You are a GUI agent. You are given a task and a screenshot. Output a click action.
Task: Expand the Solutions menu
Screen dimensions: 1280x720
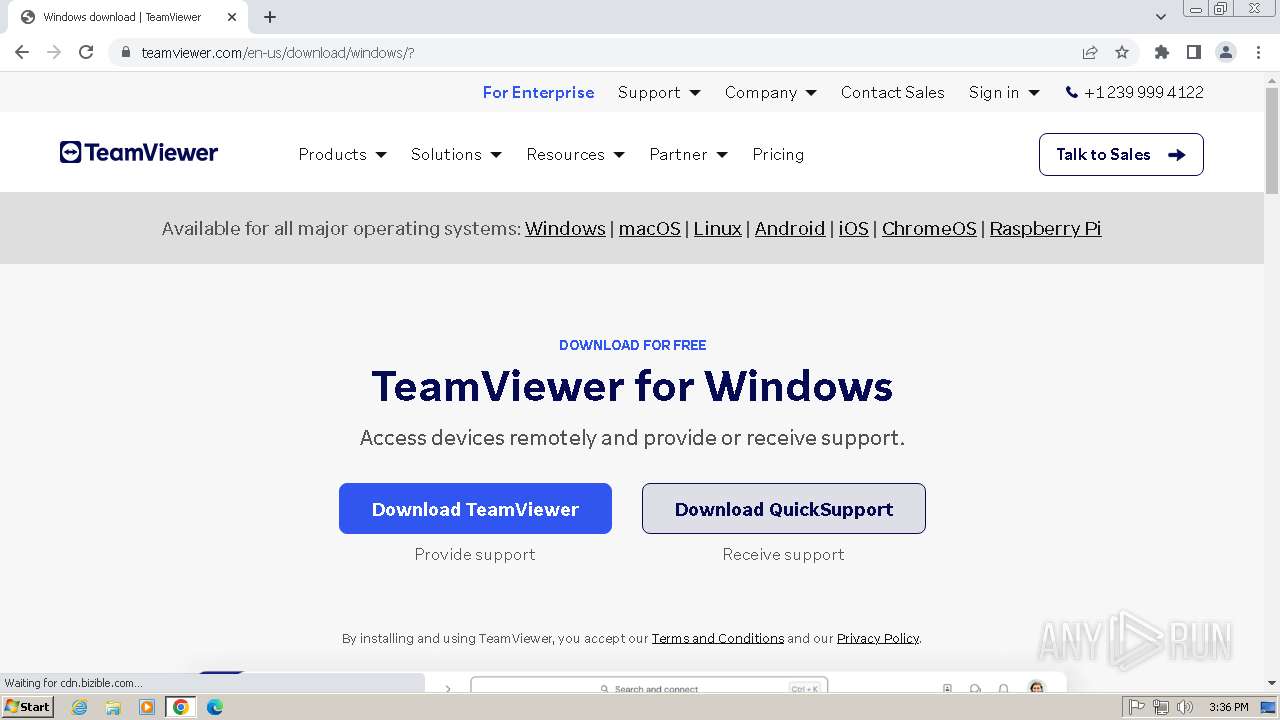[456, 154]
